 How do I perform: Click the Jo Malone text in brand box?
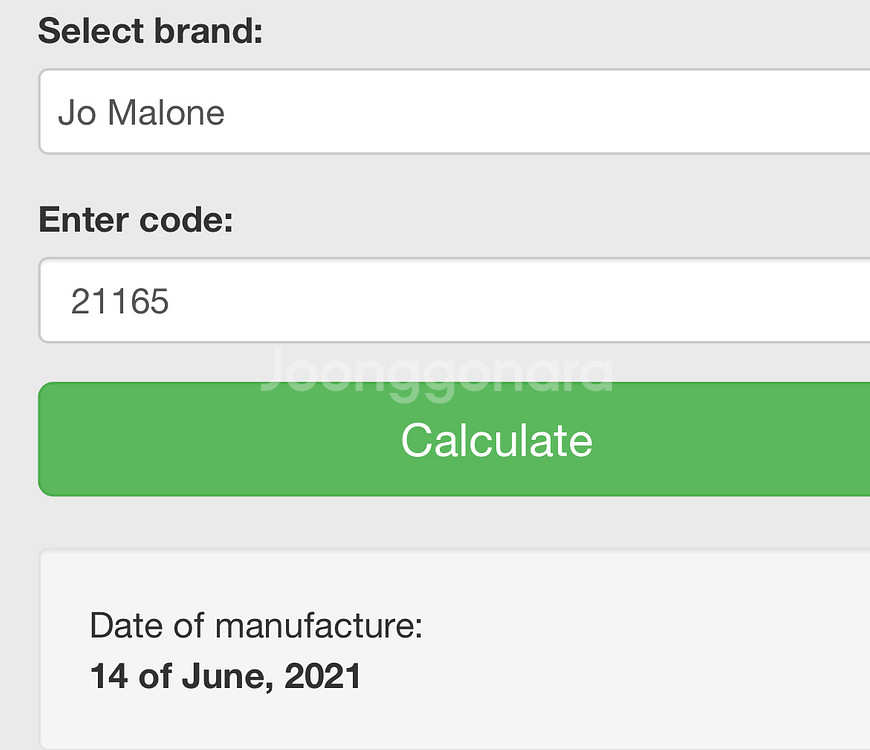(141, 113)
